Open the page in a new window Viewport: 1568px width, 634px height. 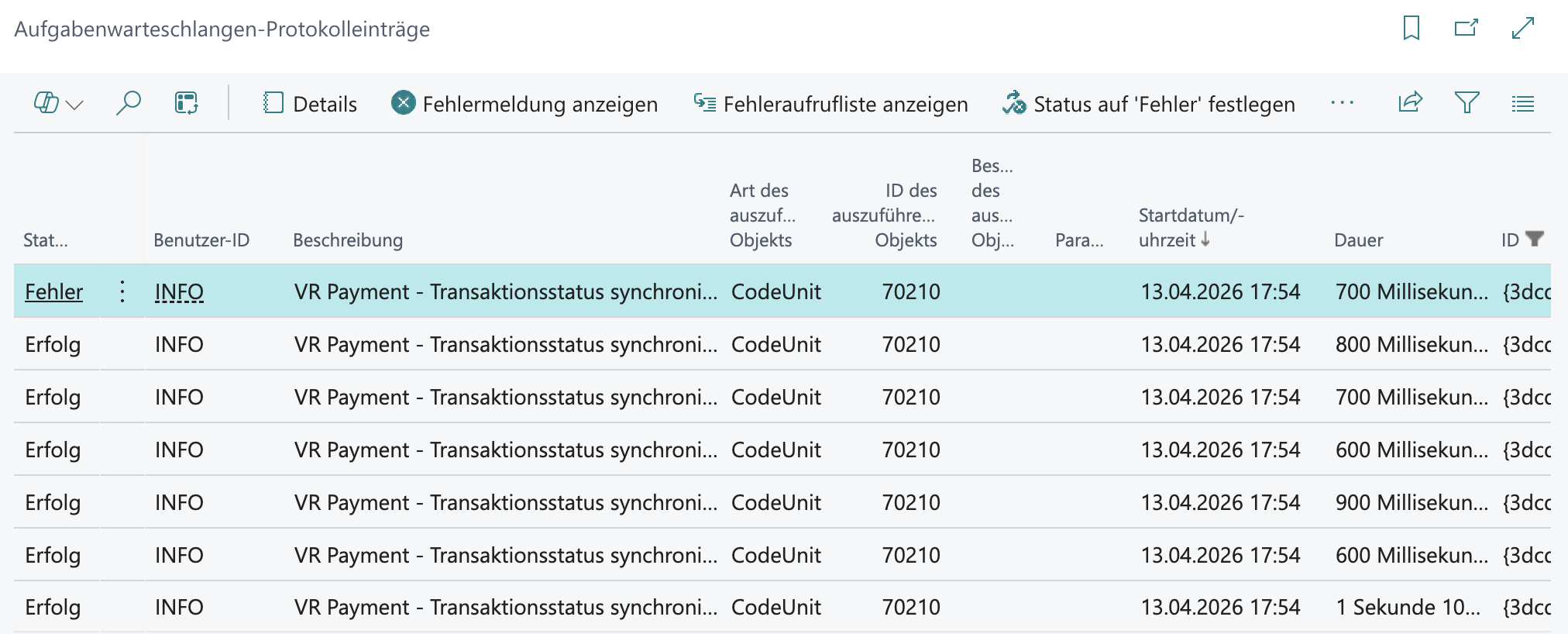coord(1467,29)
